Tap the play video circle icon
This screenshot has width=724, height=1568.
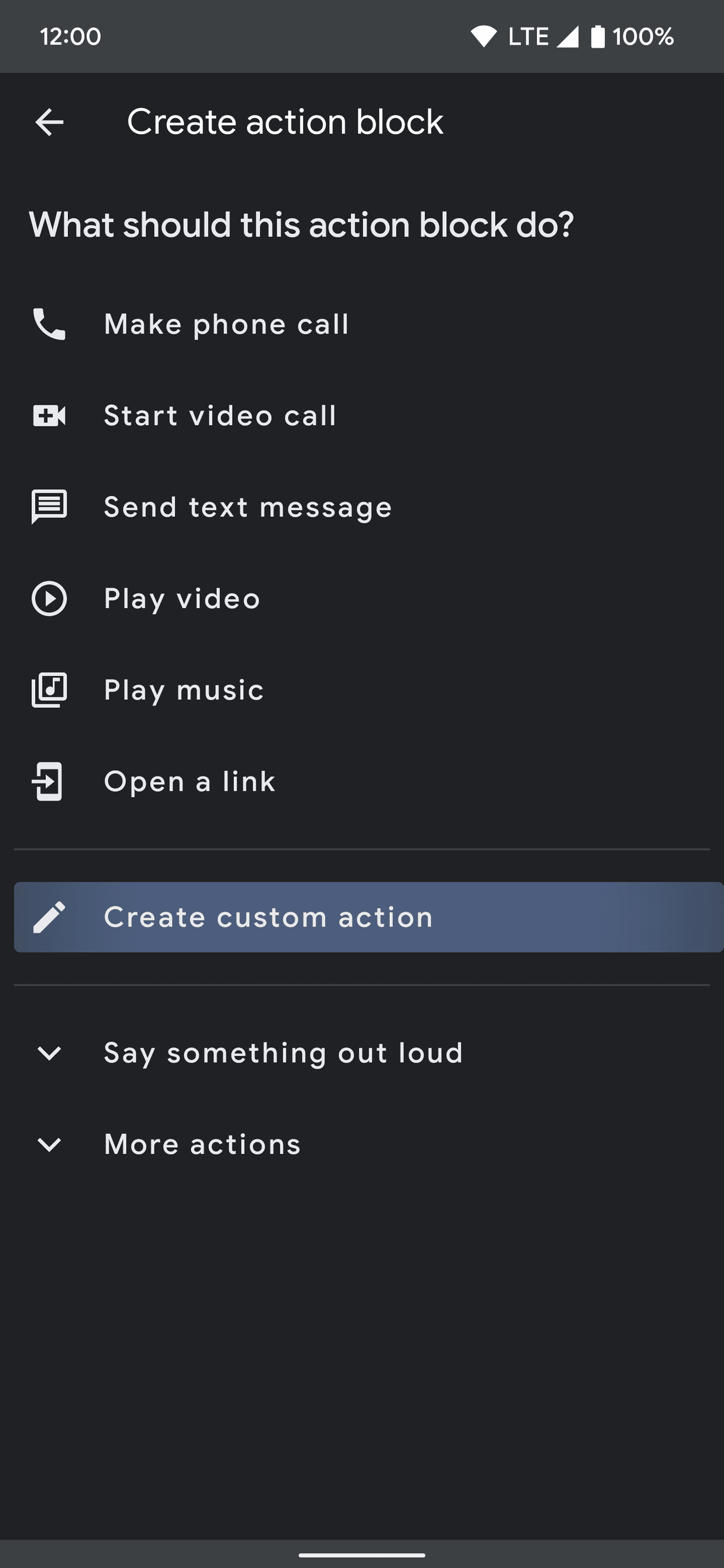click(x=50, y=599)
